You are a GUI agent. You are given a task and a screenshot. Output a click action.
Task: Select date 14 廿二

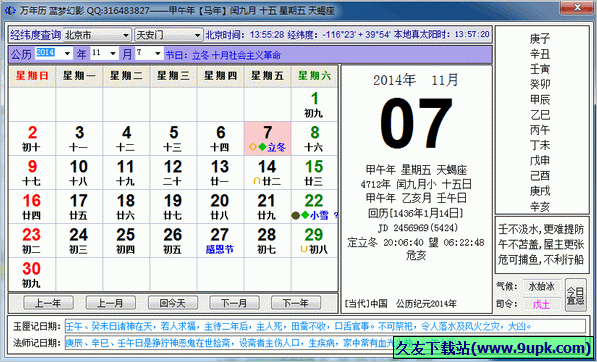coord(267,172)
